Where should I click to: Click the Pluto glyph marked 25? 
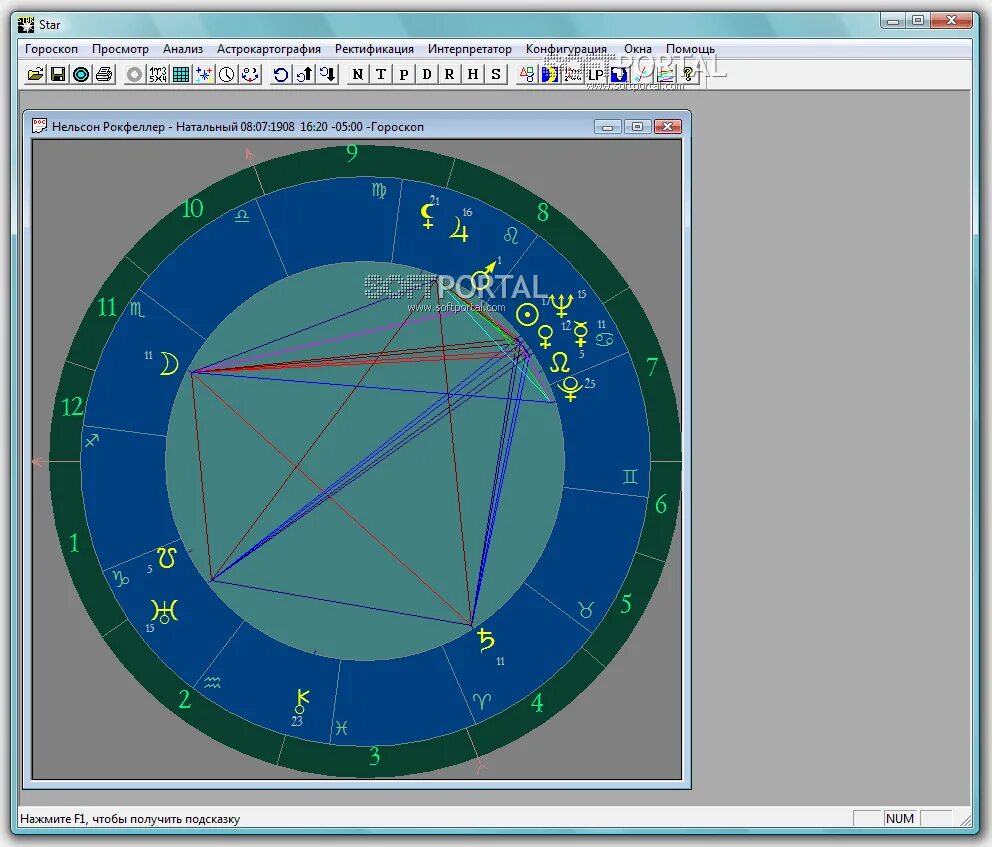point(570,388)
